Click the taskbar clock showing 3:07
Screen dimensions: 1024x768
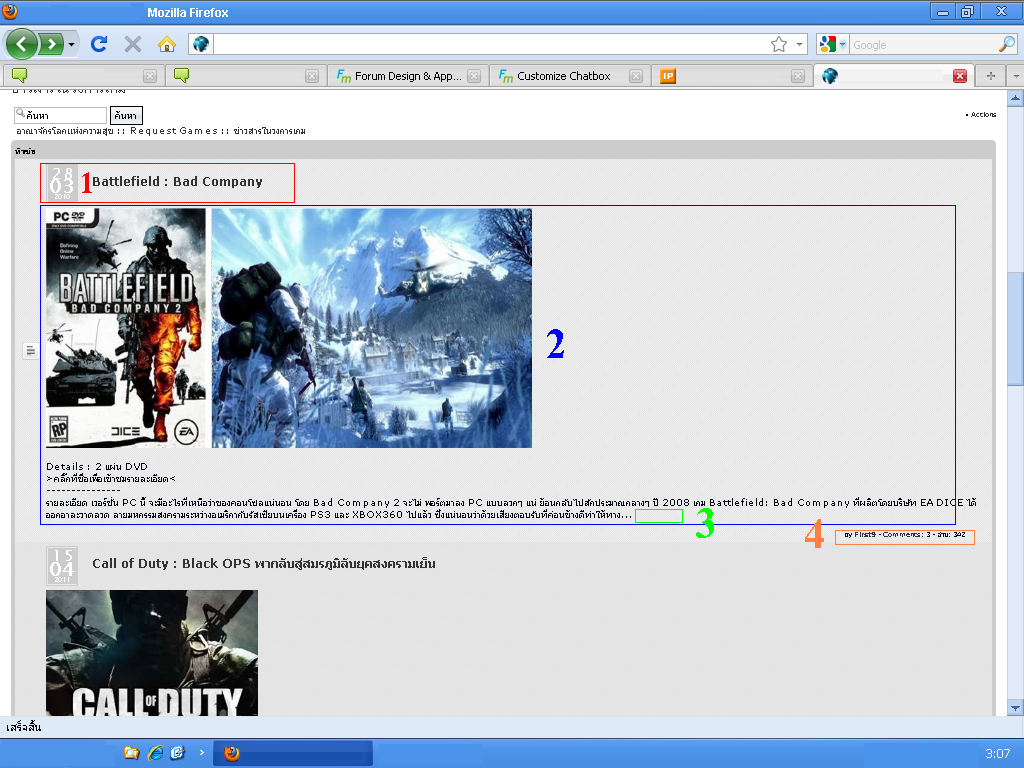(998, 754)
